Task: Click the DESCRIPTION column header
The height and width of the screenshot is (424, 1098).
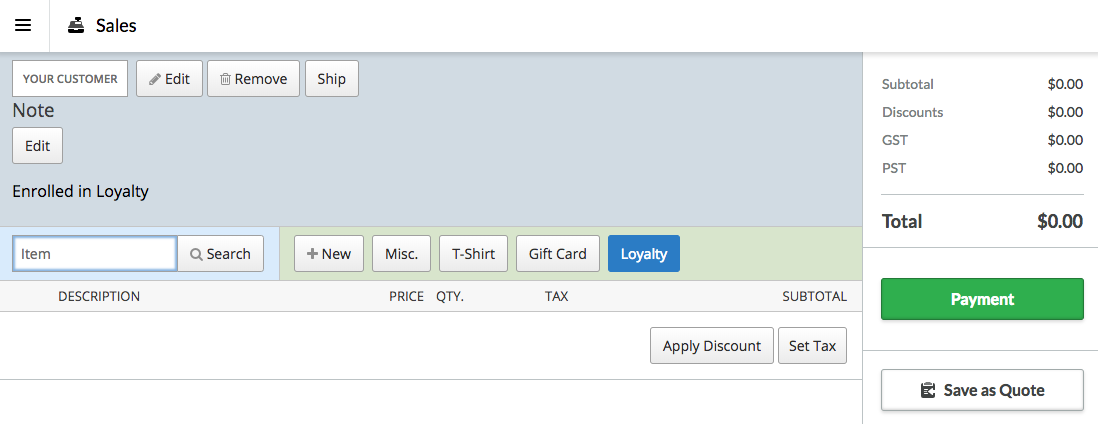Action: (99, 296)
